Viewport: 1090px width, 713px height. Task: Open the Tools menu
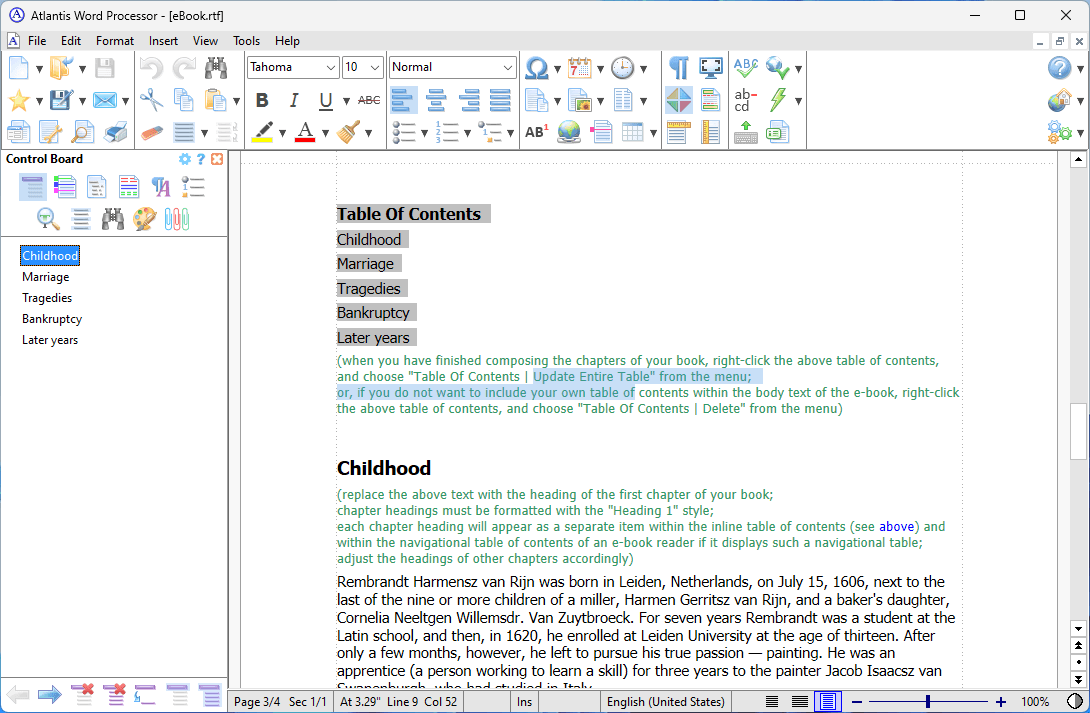(x=246, y=41)
